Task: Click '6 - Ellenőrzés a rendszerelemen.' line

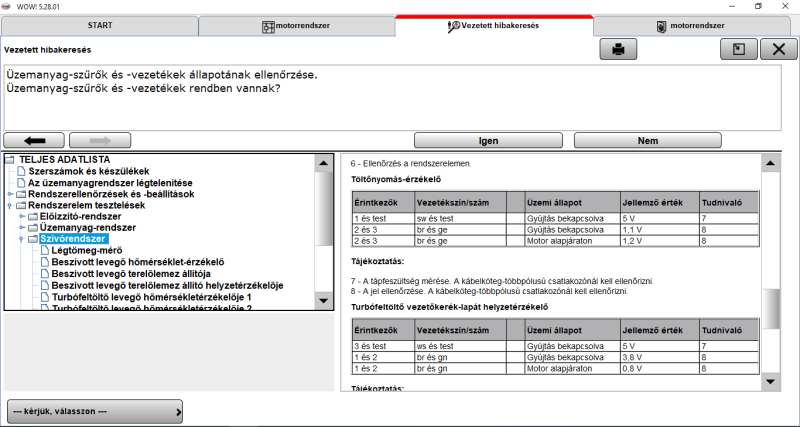Action: click(x=411, y=164)
